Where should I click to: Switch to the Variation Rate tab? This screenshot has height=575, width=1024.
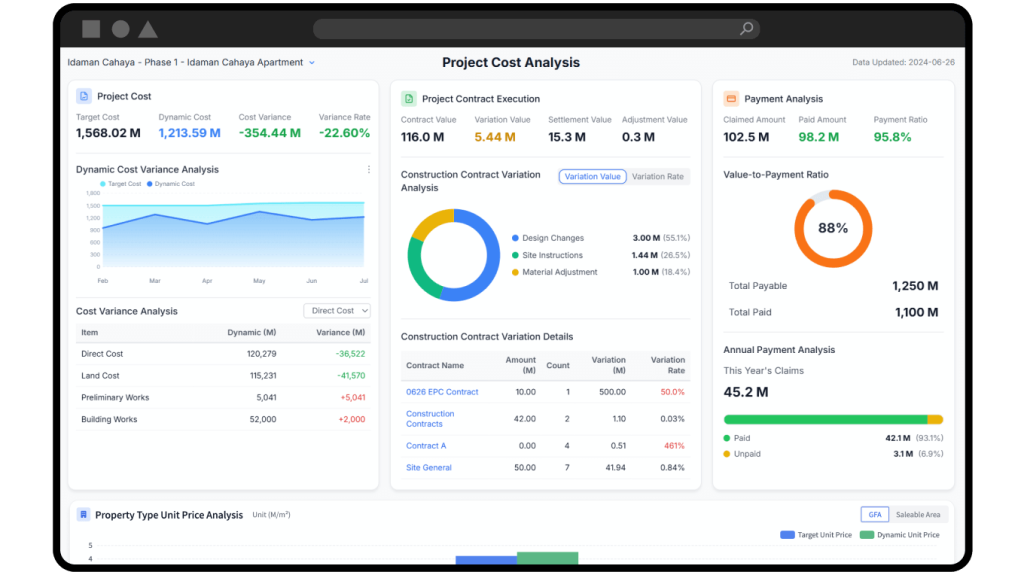[x=658, y=177]
